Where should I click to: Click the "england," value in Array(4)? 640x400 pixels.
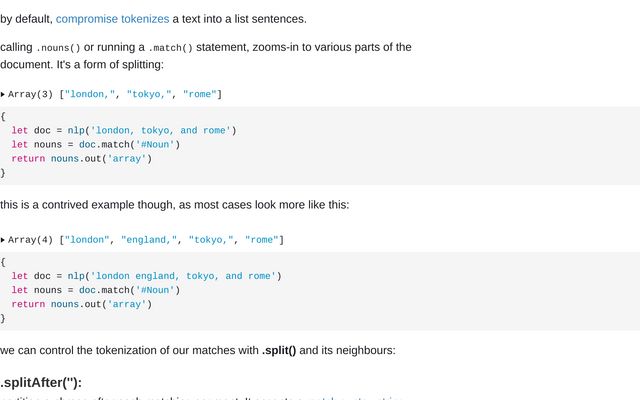(149, 240)
